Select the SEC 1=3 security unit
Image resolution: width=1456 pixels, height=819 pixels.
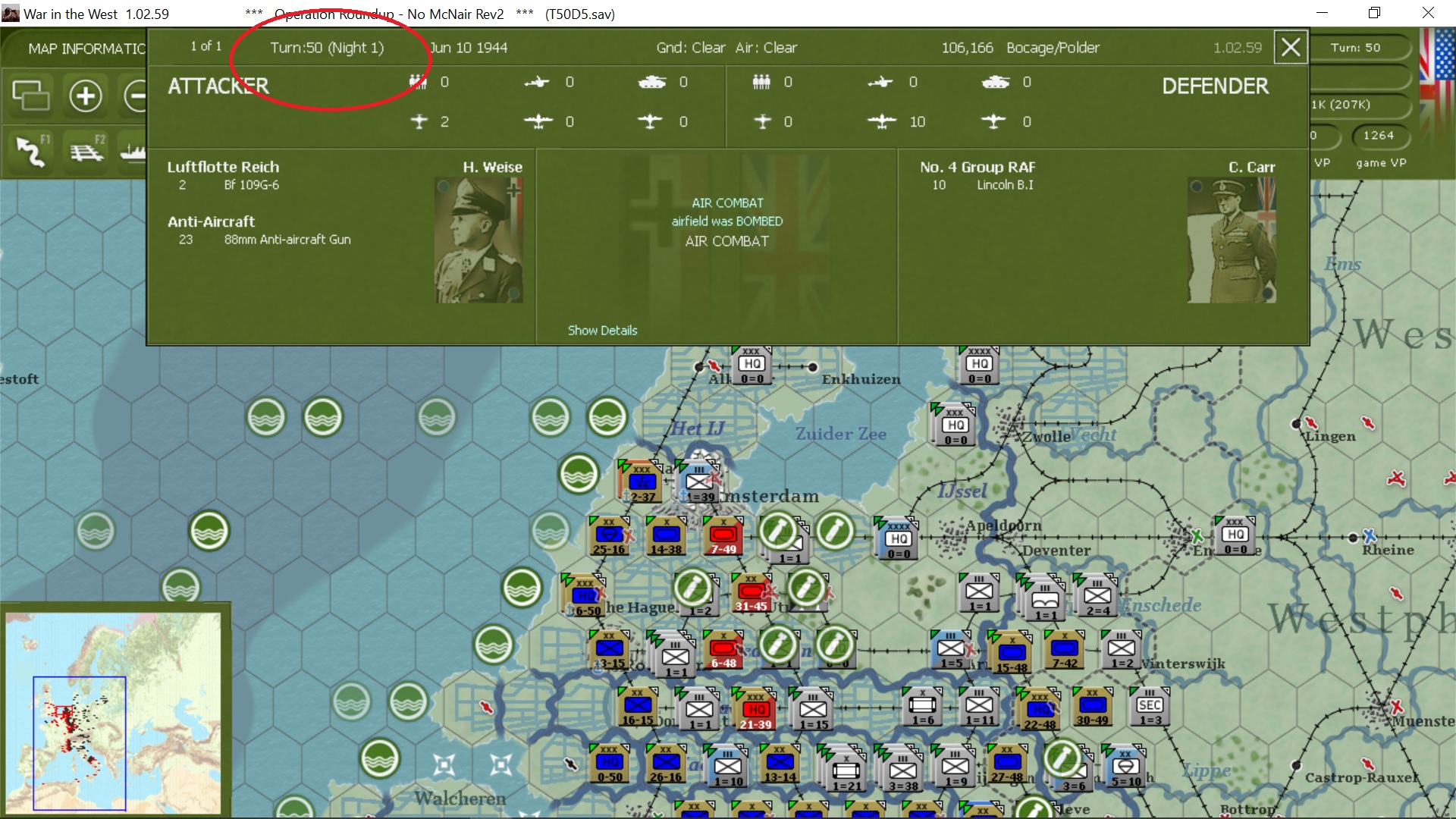pyautogui.click(x=1150, y=707)
